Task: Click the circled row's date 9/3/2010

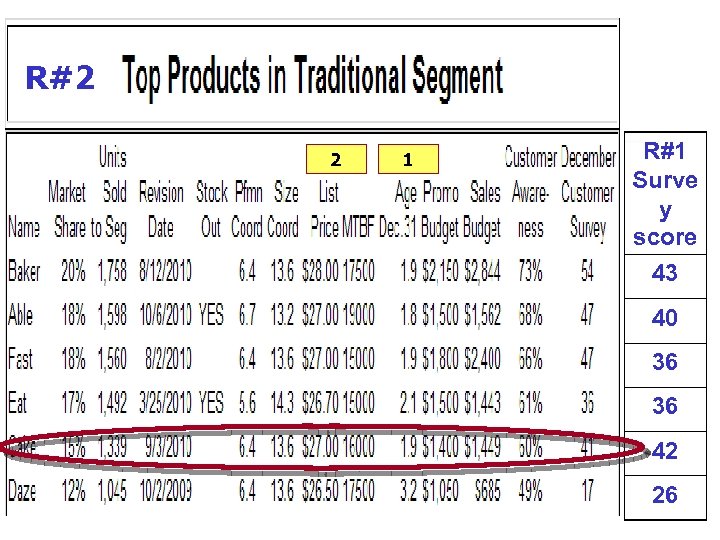Action: click(x=169, y=447)
